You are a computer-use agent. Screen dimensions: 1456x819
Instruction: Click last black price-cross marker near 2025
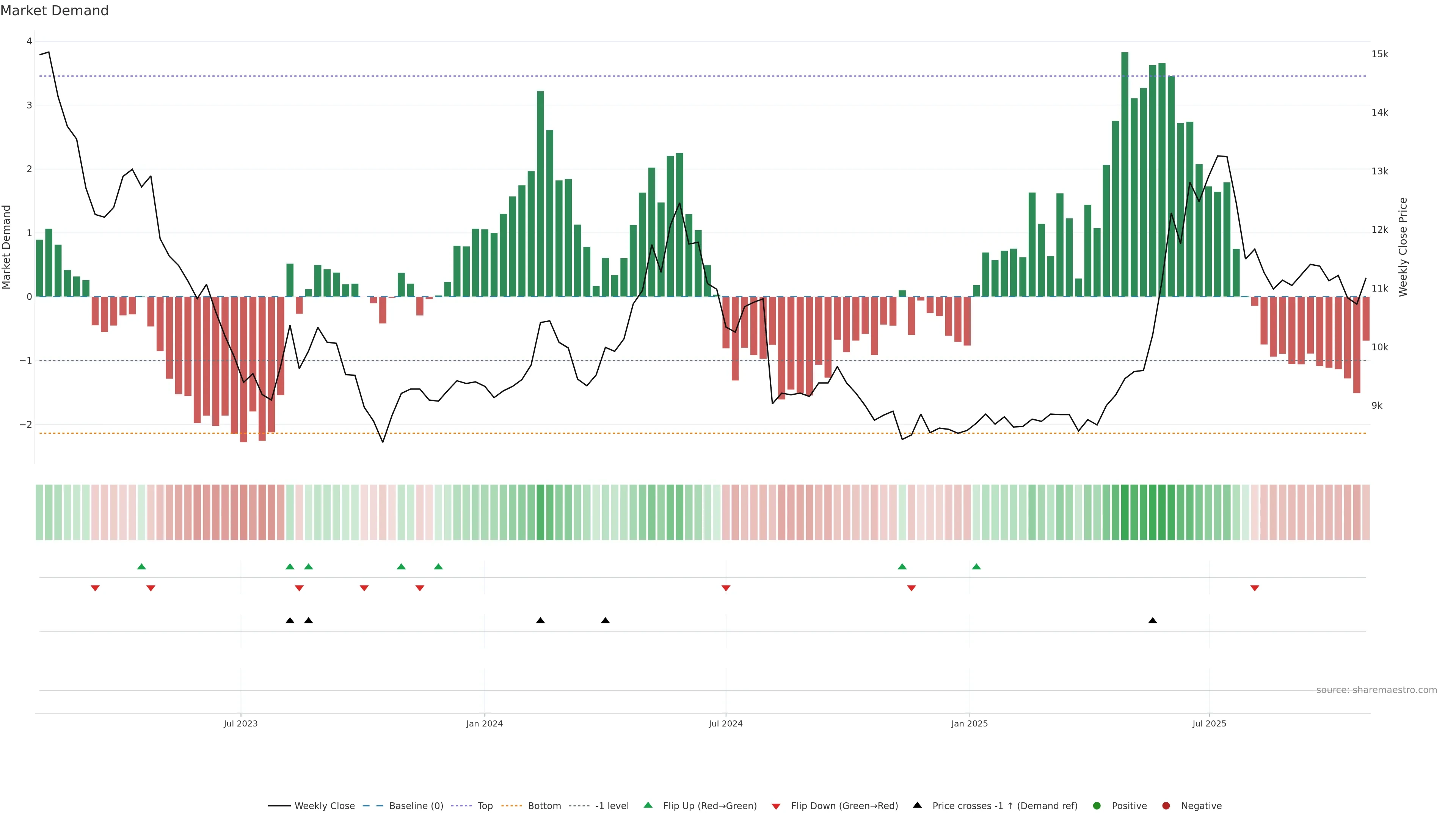tap(1153, 621)
